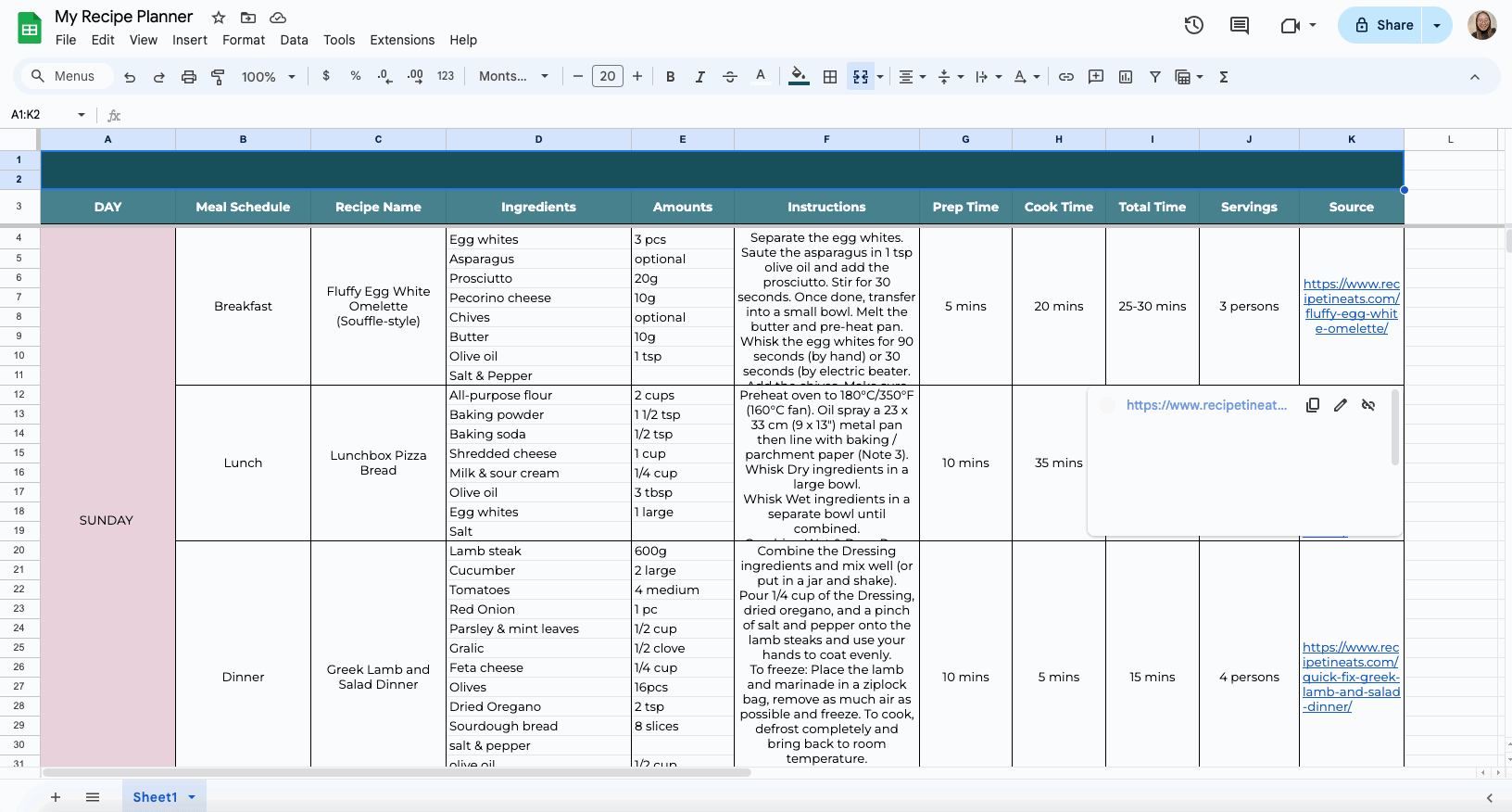
Task: Toggle Italic formatting
Action: pos(700,77)
